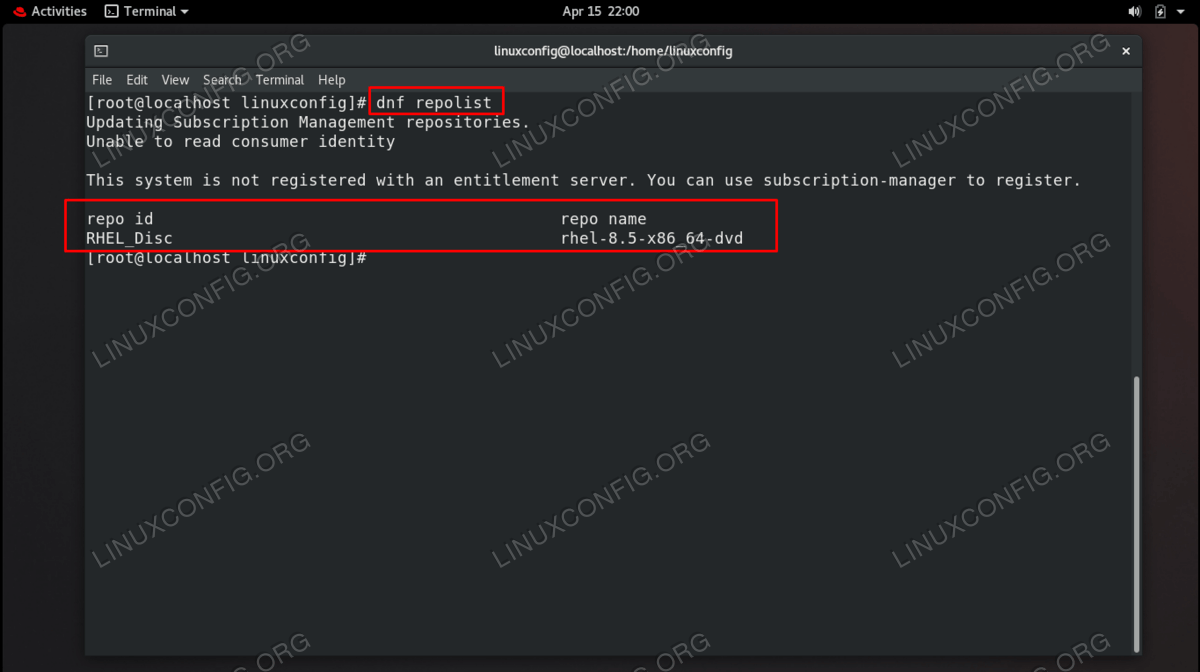1200x672 pixels.
Task: Click 'Updating Subscription Management repositories.' line
Action: pos(308,122)
